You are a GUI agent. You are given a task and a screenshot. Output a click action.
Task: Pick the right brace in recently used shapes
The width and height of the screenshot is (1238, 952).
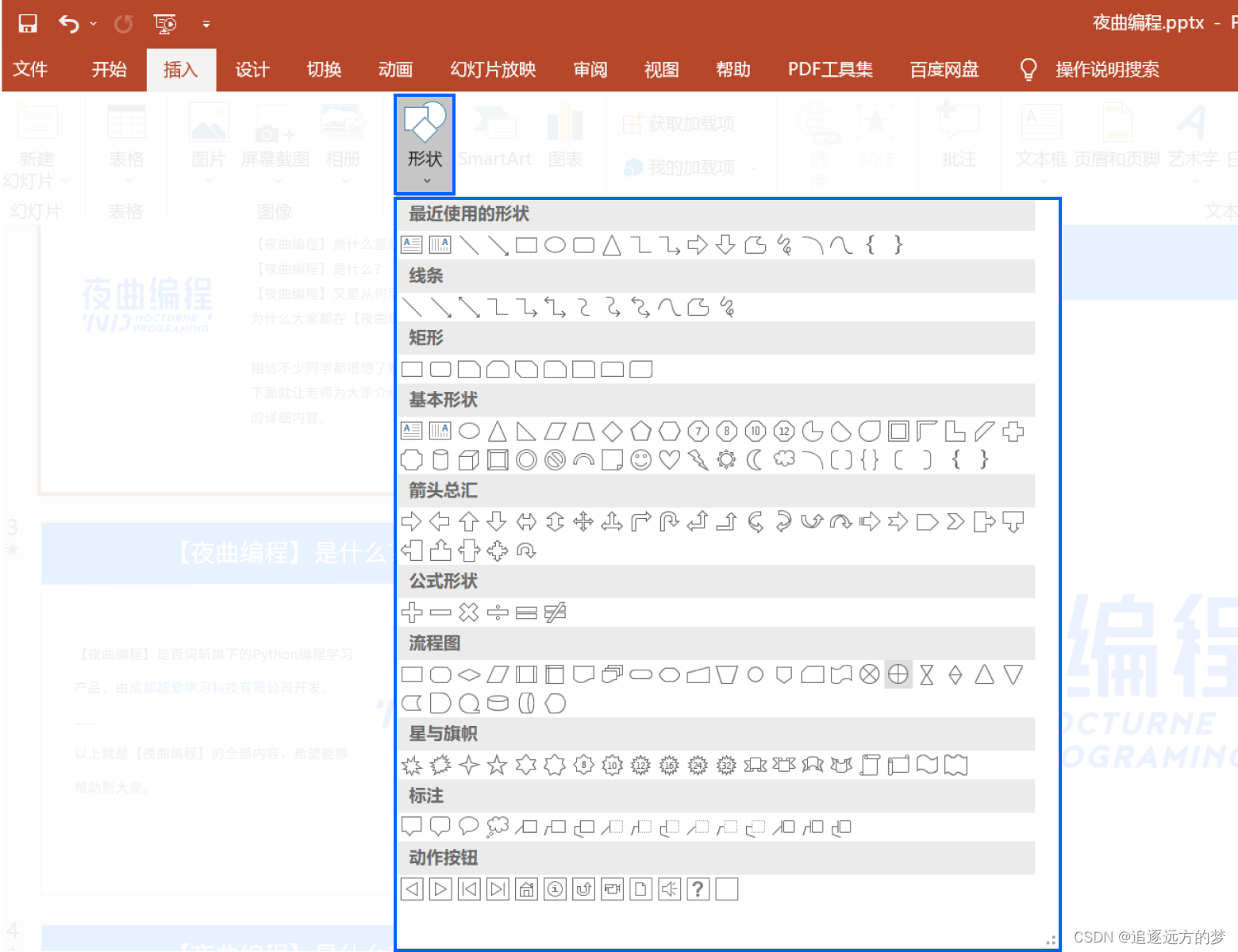(898, 244)
